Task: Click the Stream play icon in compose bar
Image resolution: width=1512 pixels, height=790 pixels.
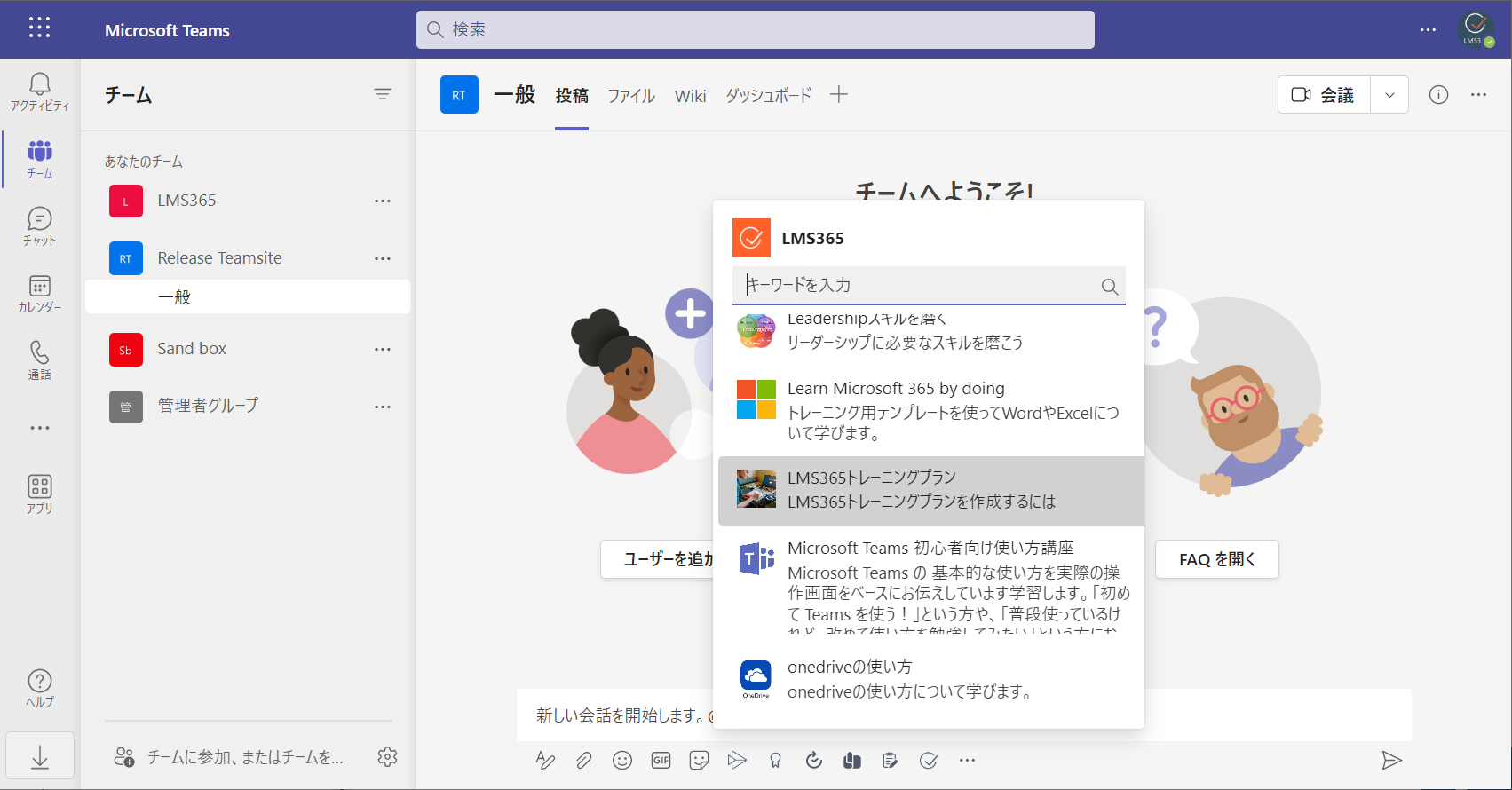Action: [x=737, y=760]
